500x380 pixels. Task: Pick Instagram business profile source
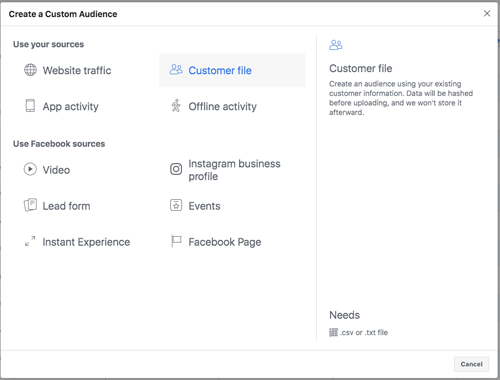[x=234, y=170]
